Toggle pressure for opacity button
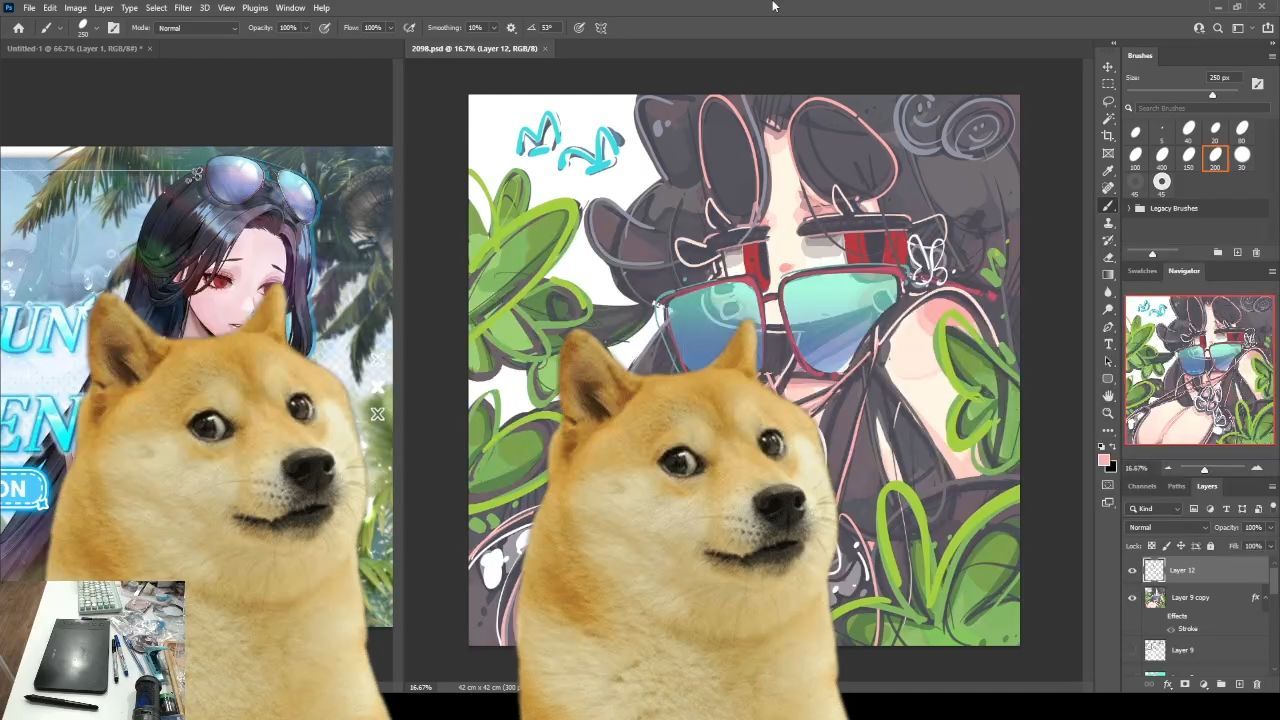Screen dimensions: 1280x720 coord(325,27)
